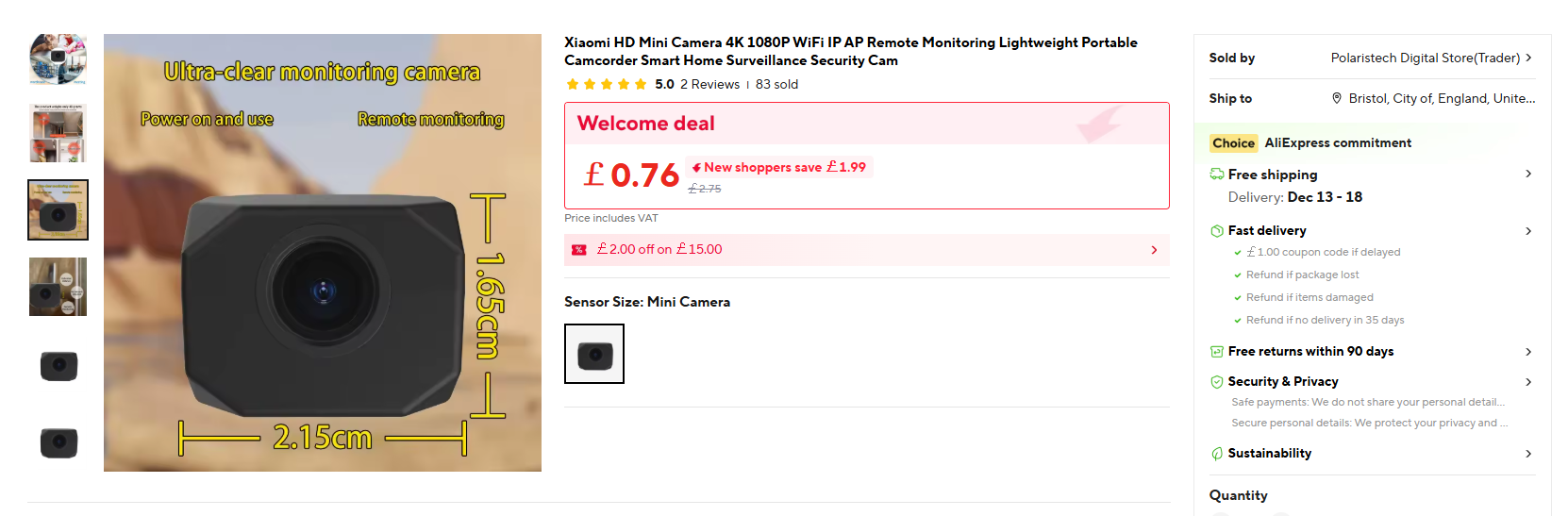Show the first product thumbnail image
The image size is (1568, 516).
pos(58,58)
